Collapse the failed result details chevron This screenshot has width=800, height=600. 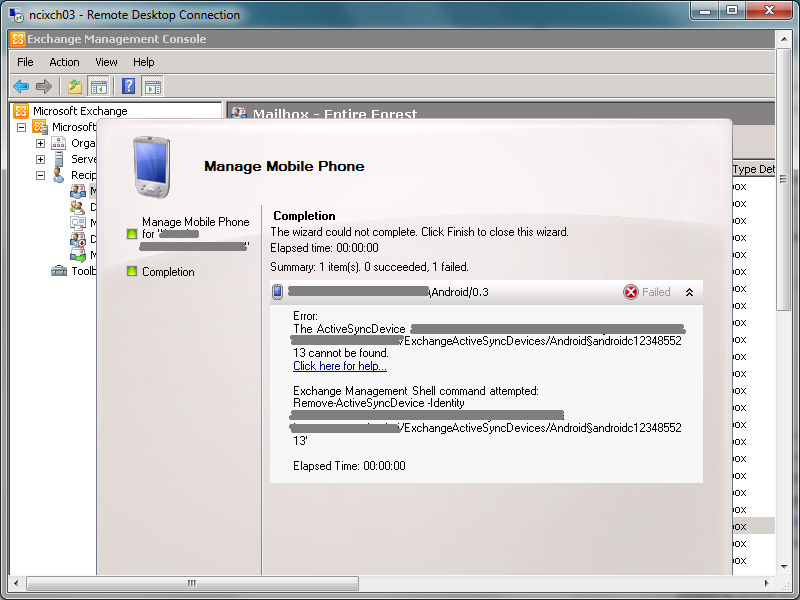[689, 292]
